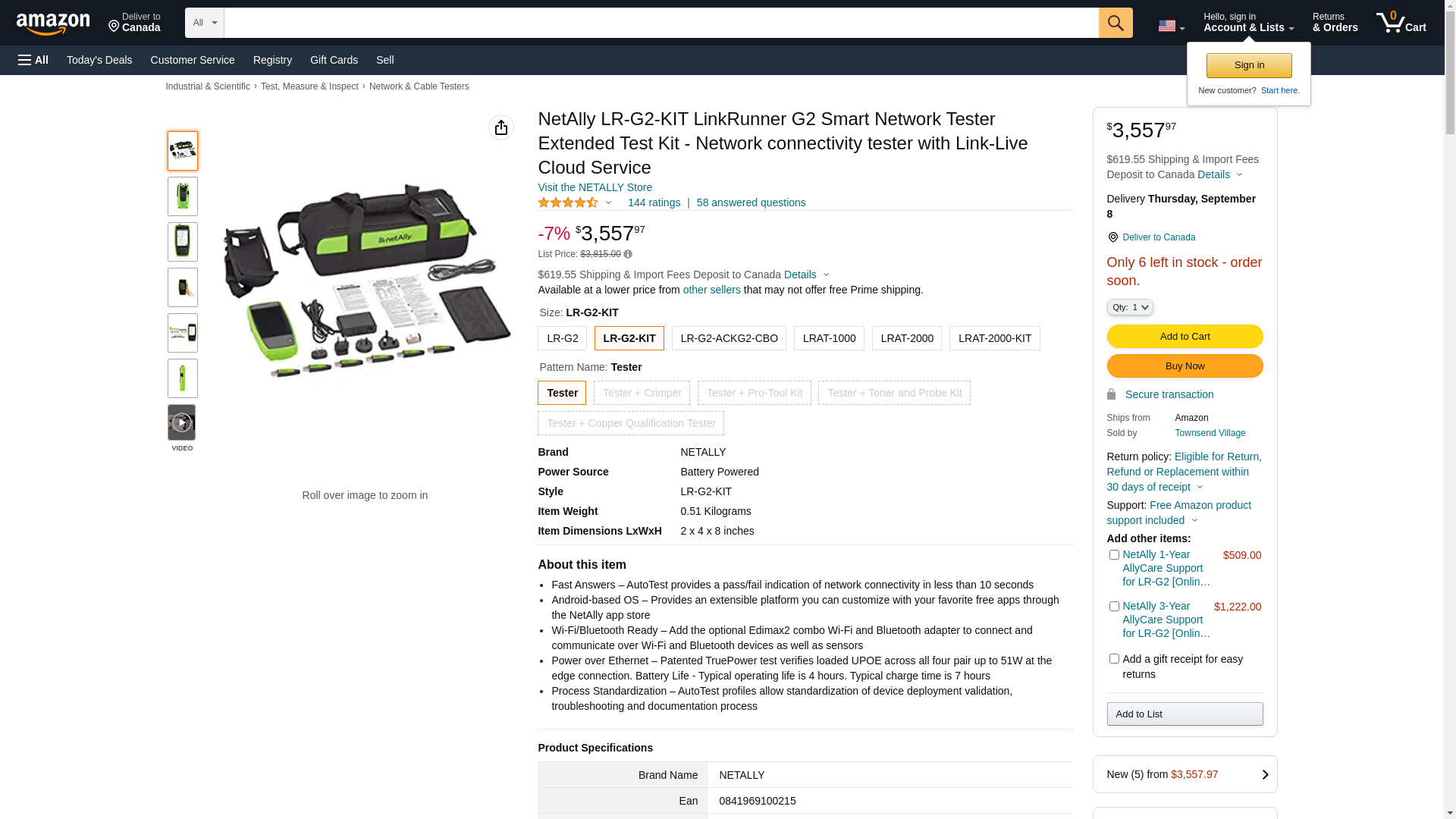1456x819 pixels.
Task: Play the product video thumbnail
Action: click(182, 422)
